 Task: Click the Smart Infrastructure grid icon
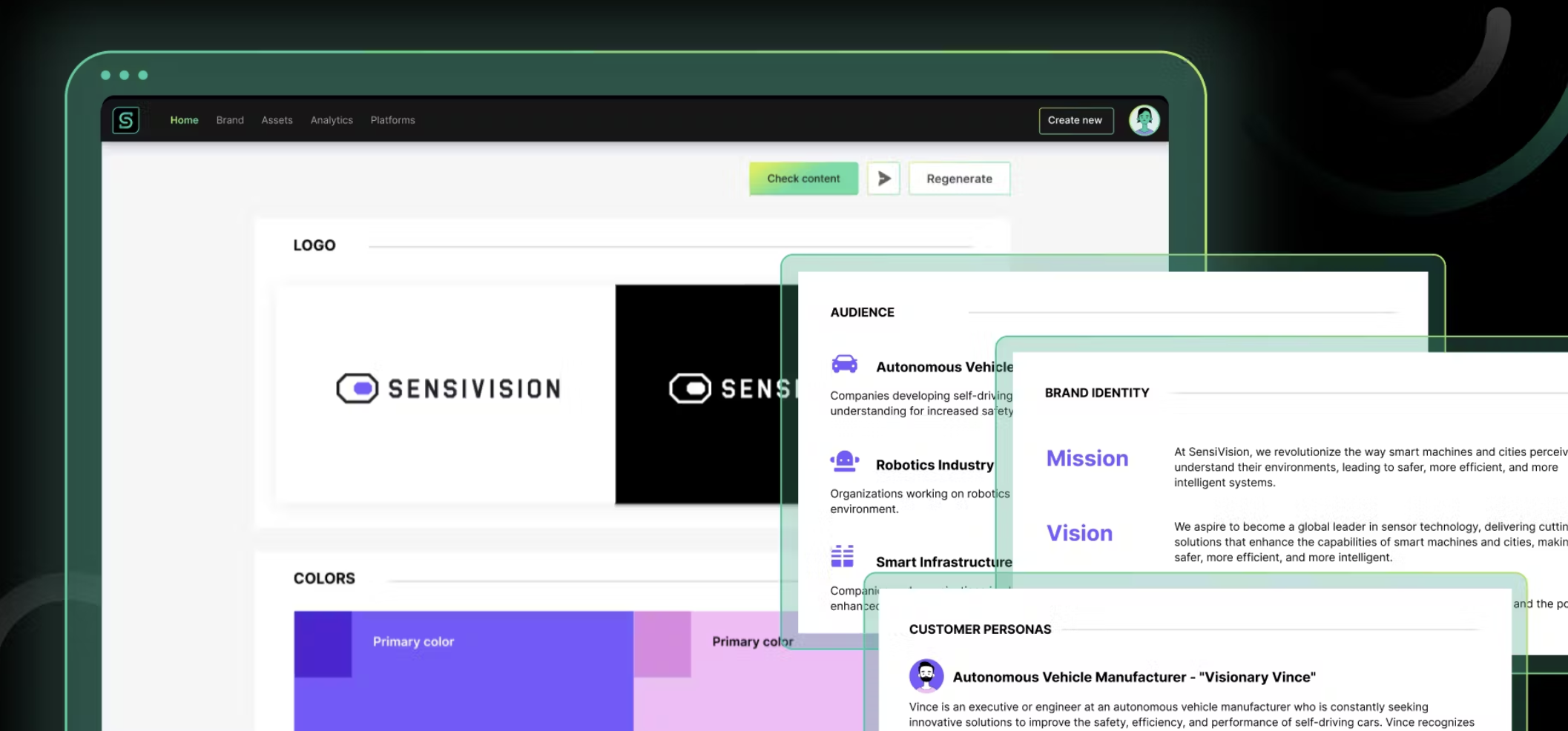843,556
